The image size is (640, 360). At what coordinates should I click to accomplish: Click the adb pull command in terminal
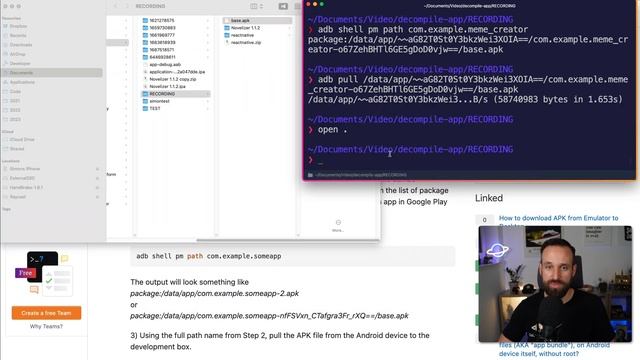tap(469, 84)
